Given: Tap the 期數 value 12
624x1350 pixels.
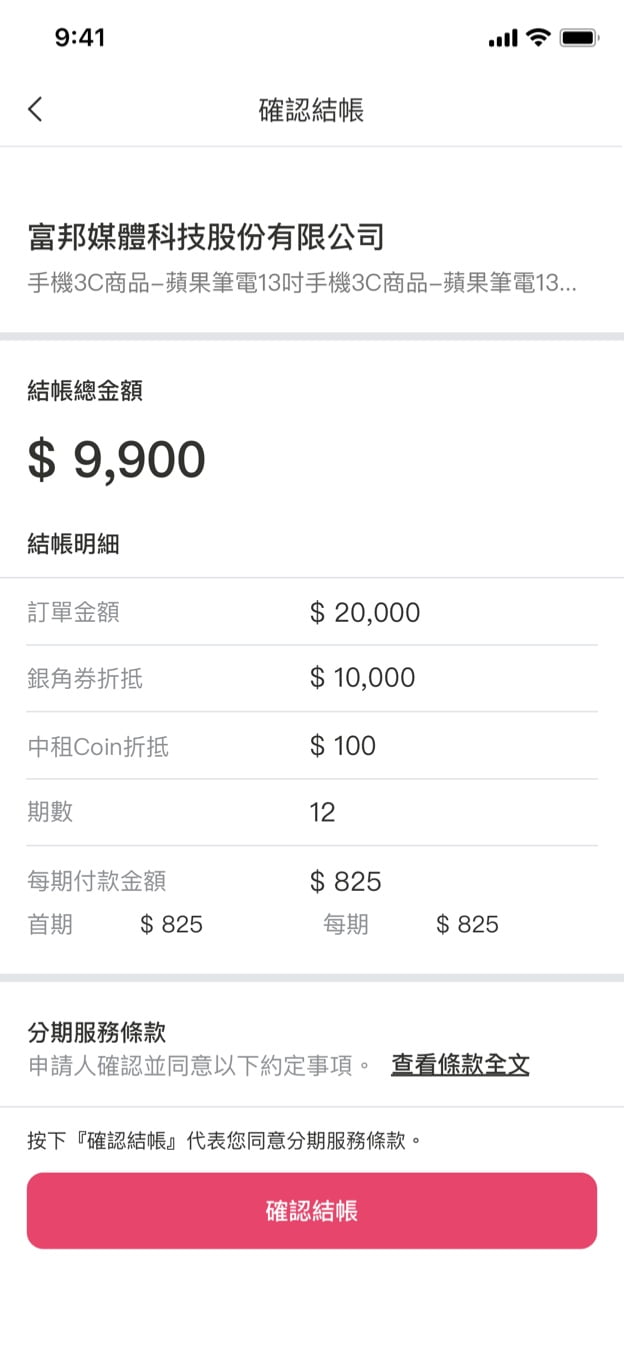Looking at the screenshot, I should pyautogui.click(x=323, y=812).
